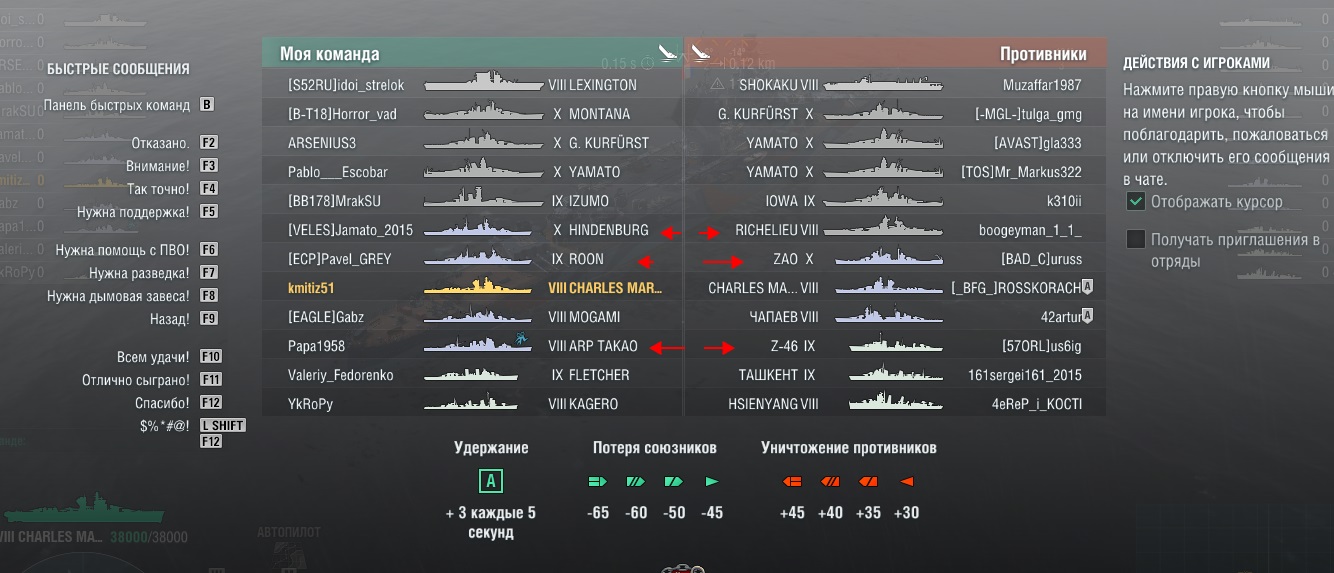The image size is (1334, 573).
Task: Click the Противники header
Action: [1043, 54]
